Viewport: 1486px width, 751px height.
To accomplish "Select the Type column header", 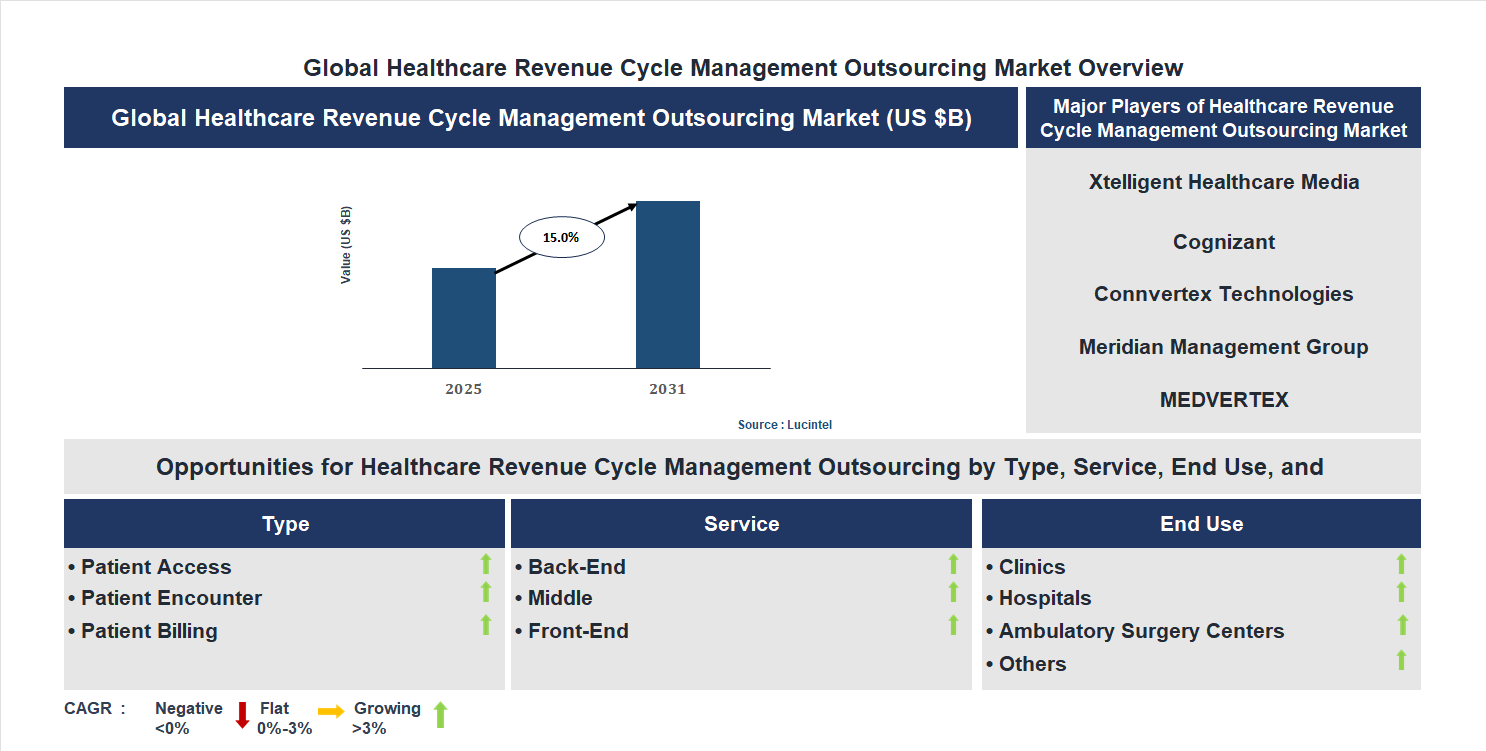I will 285,523.
